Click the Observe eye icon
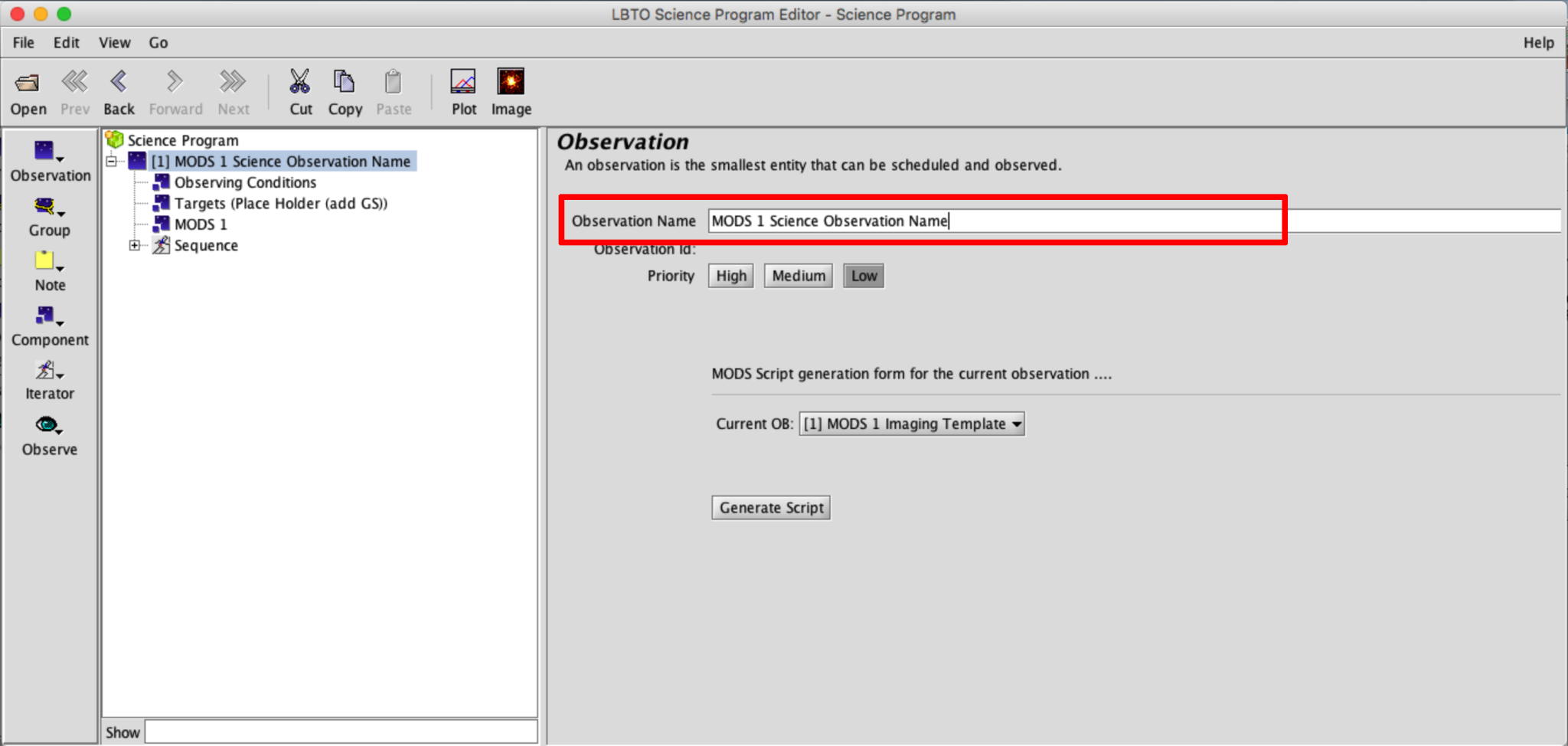1568x746 pixels. [49, 426]
